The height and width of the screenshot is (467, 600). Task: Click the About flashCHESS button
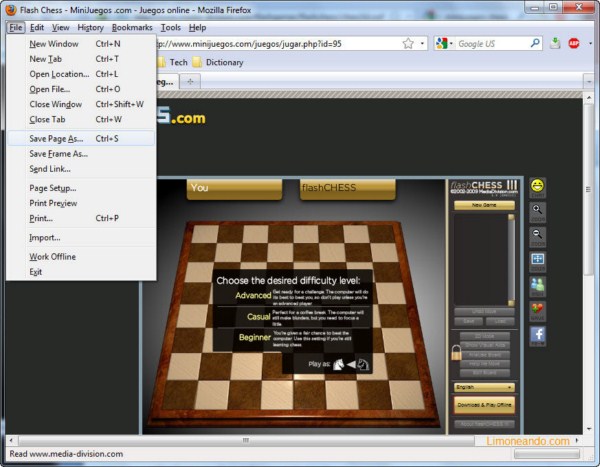(484, 424)
